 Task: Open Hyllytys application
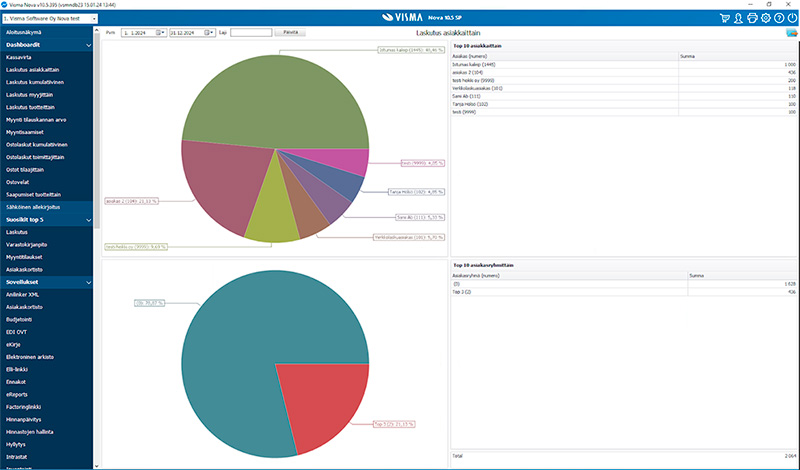(x=16, y=444)
